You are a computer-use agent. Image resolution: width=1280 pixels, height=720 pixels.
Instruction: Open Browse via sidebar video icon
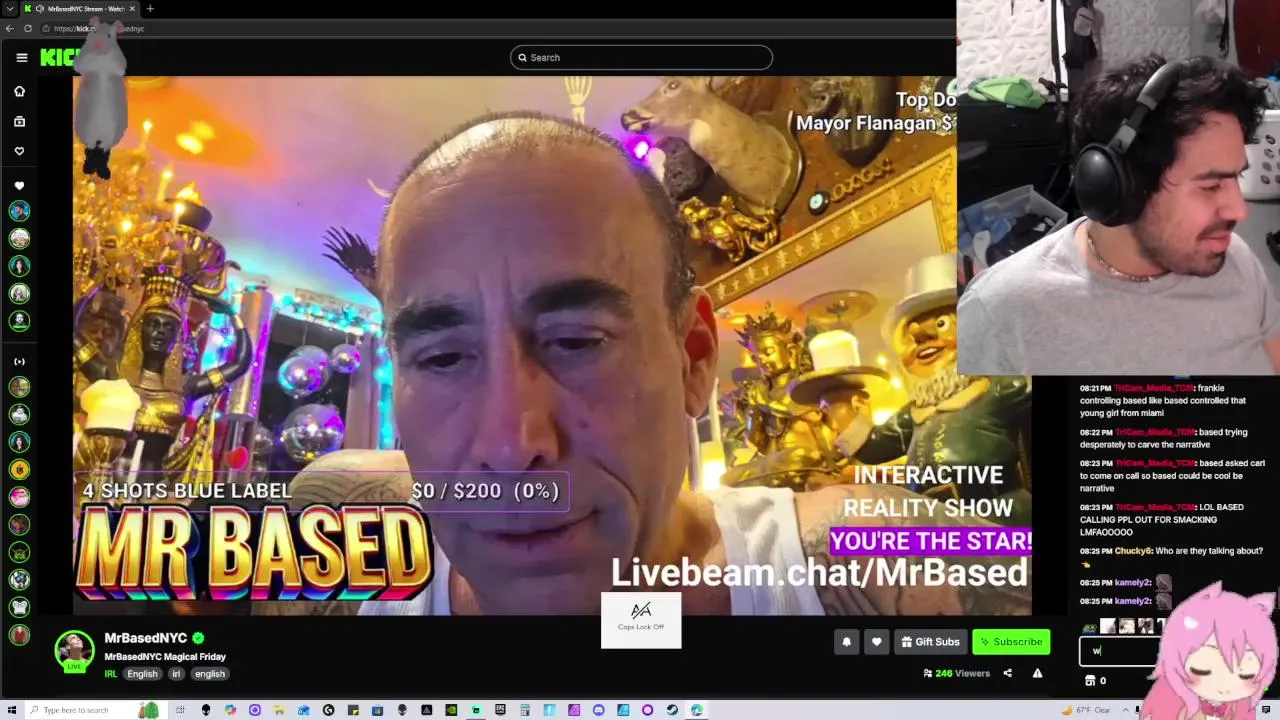pos(19,121)
